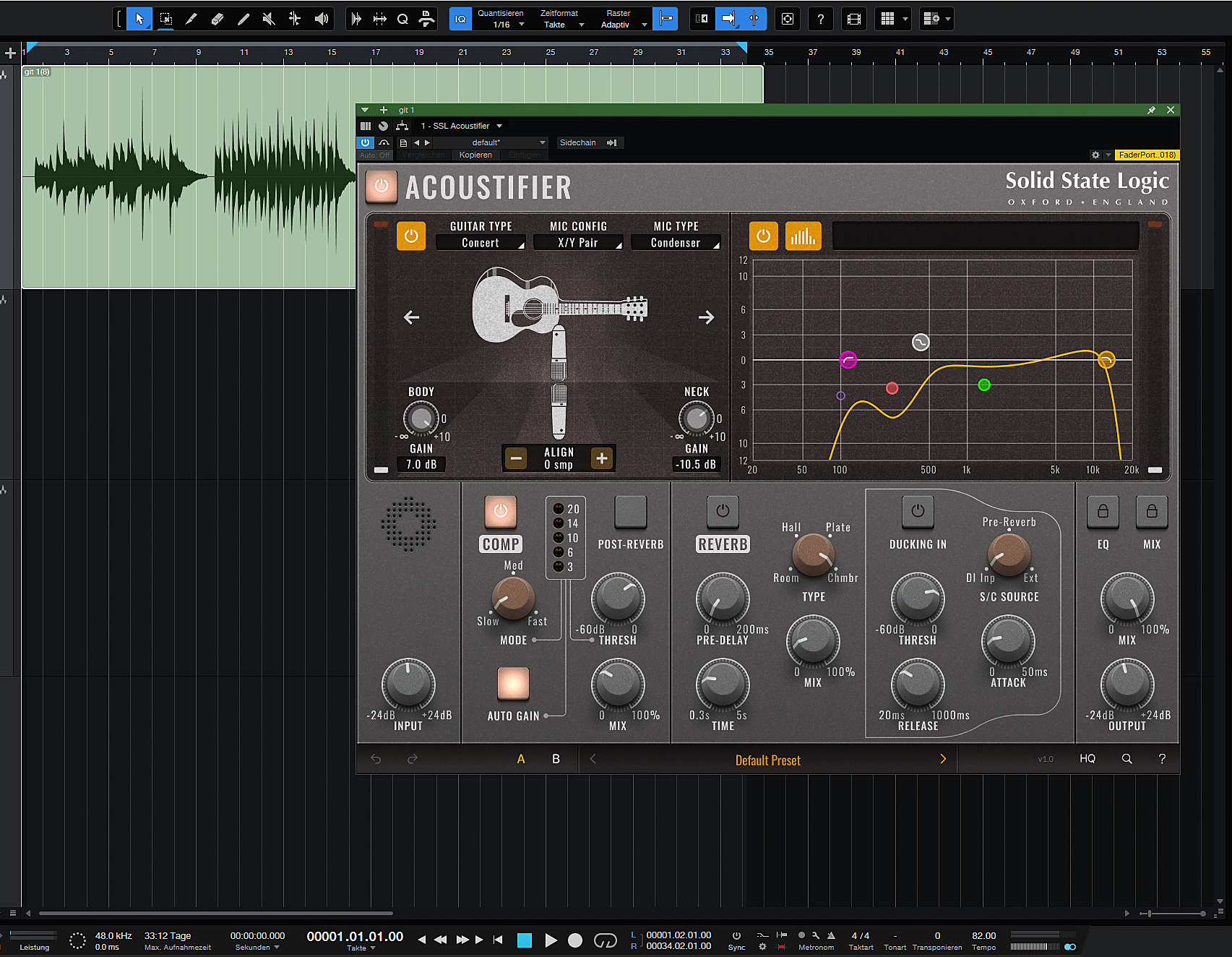Lock the EQ section
The width and height of the screenshot is (1232, 957).
pyautogui.click(x=1103, y=512)
